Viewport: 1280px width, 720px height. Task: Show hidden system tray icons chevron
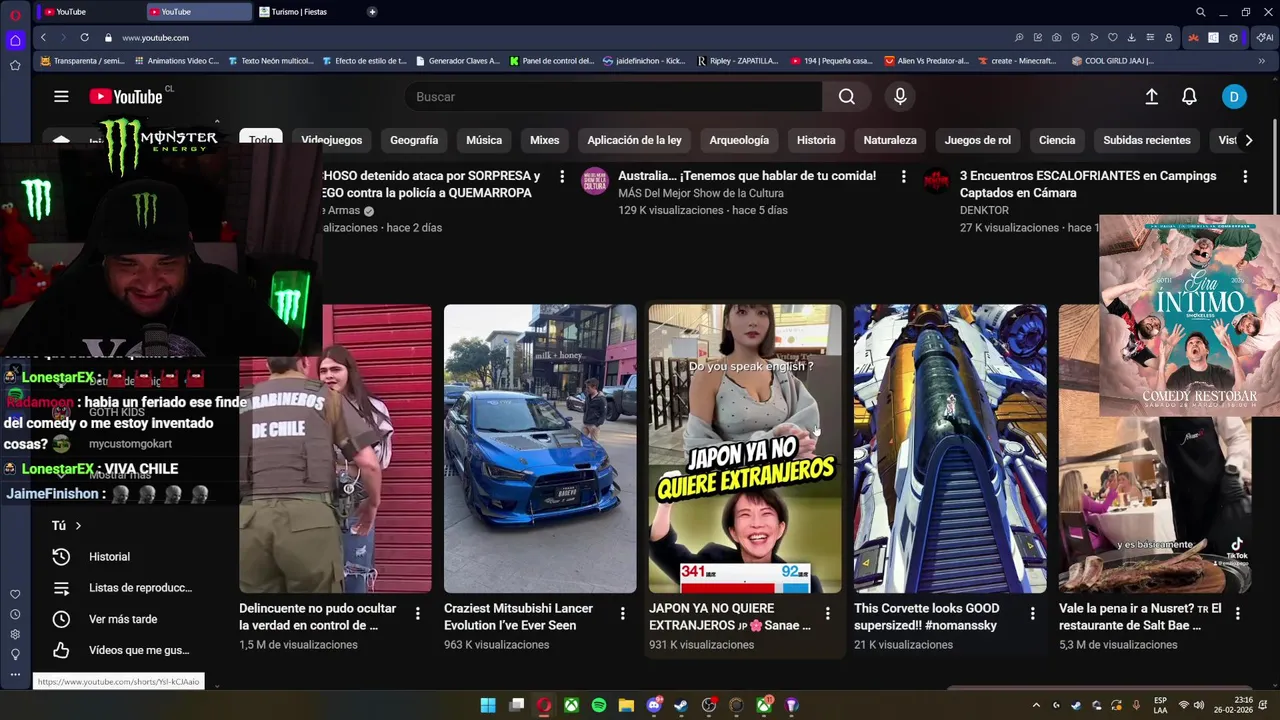[x=1036, y=705]
